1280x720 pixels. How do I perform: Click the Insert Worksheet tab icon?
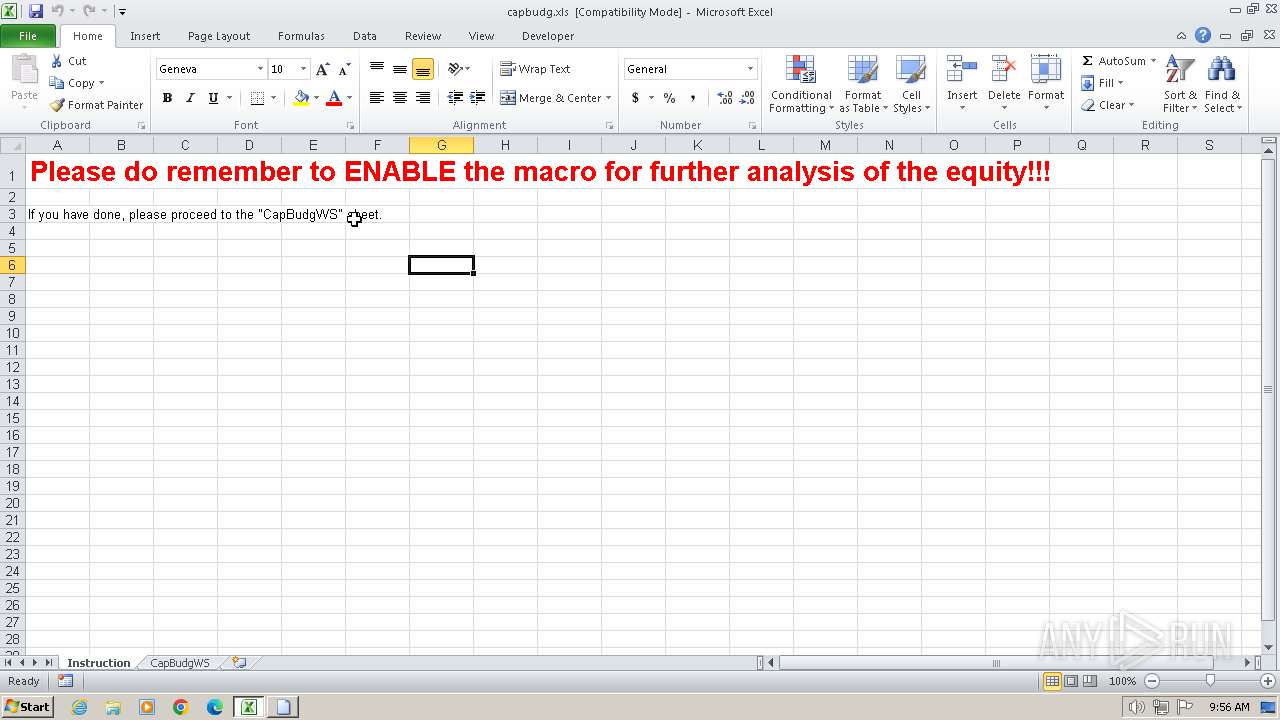[x=239, y=662]
